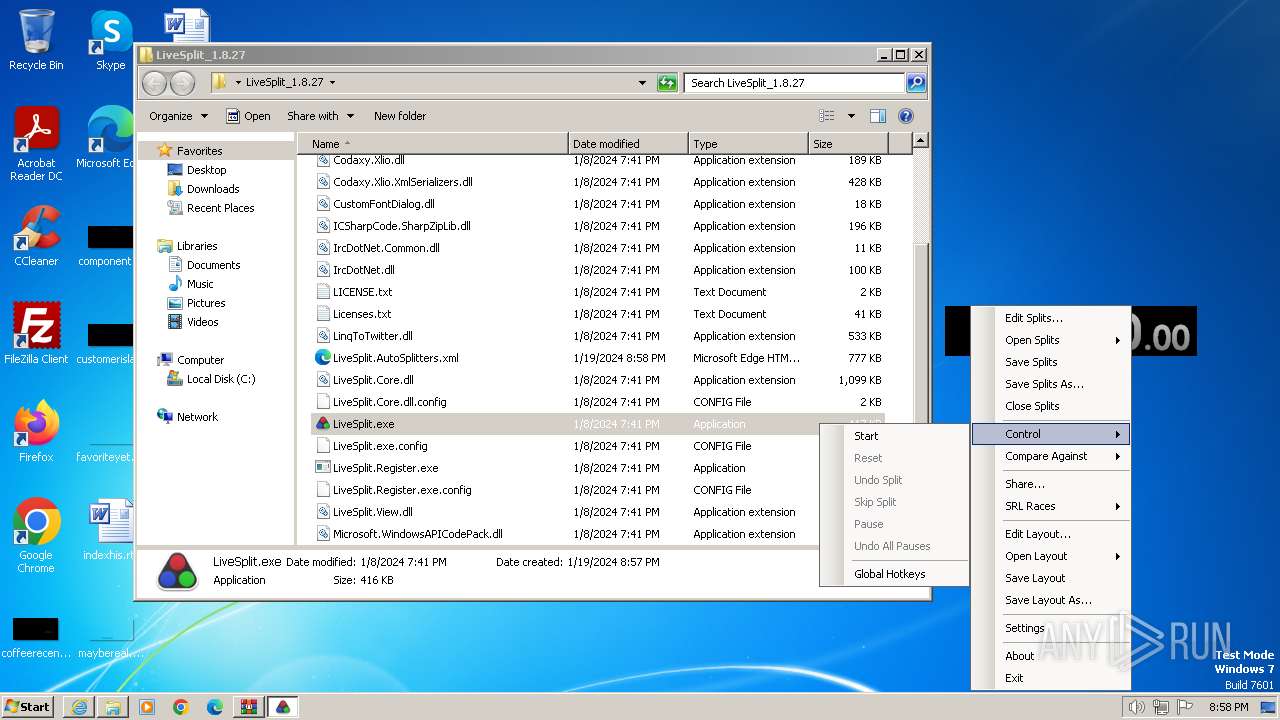Click the file list vertical scrollbar
This screenshot has width=1280, height=720.
tap(921, 340)
